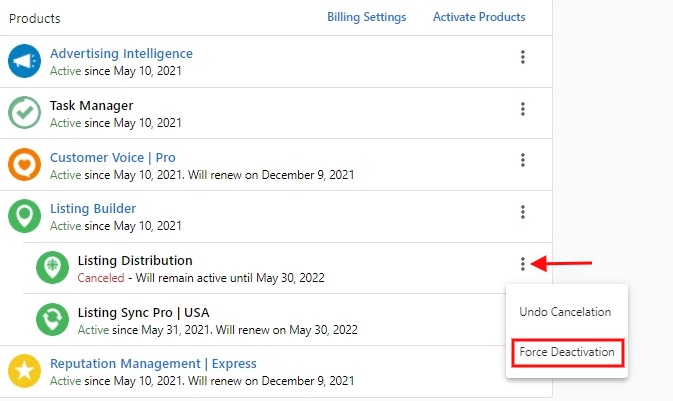This screenshot has height=401, width=673.
Task: Open the Advertising Intelligence product link
Action: click(121, 54)
